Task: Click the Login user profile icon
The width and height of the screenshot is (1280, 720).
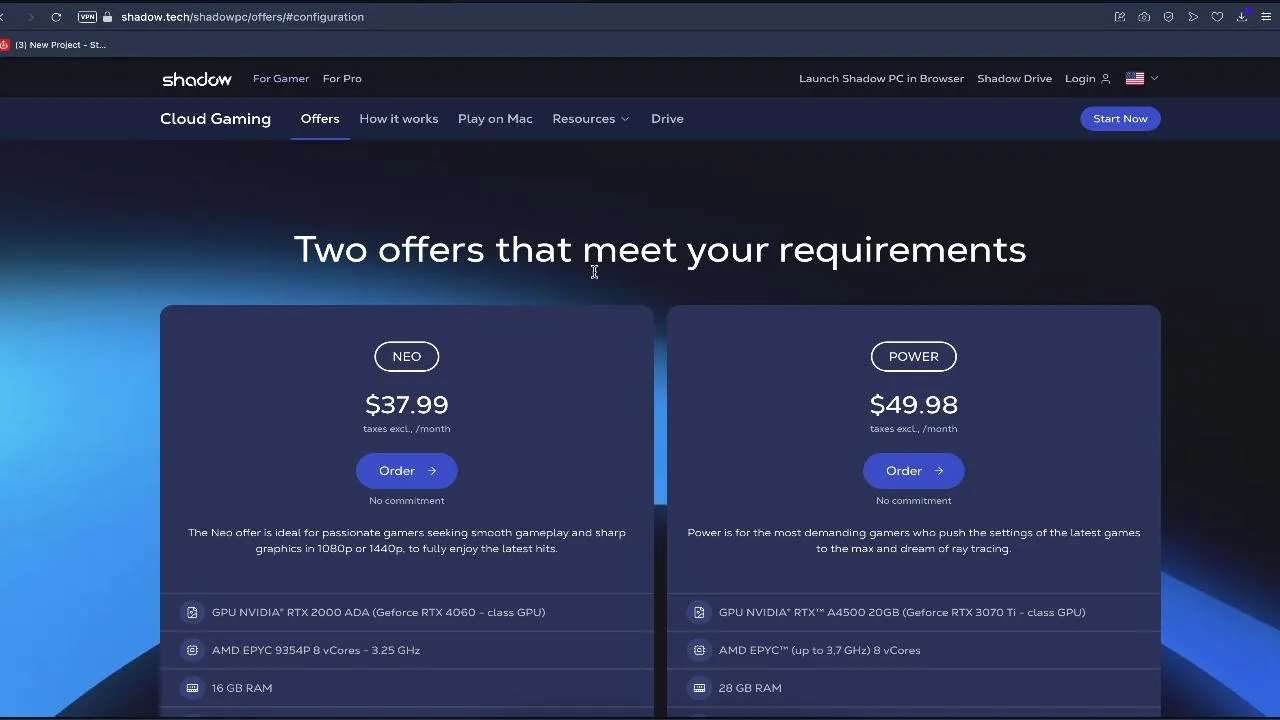Action: pyautogui.click(x=1105, y=79)
